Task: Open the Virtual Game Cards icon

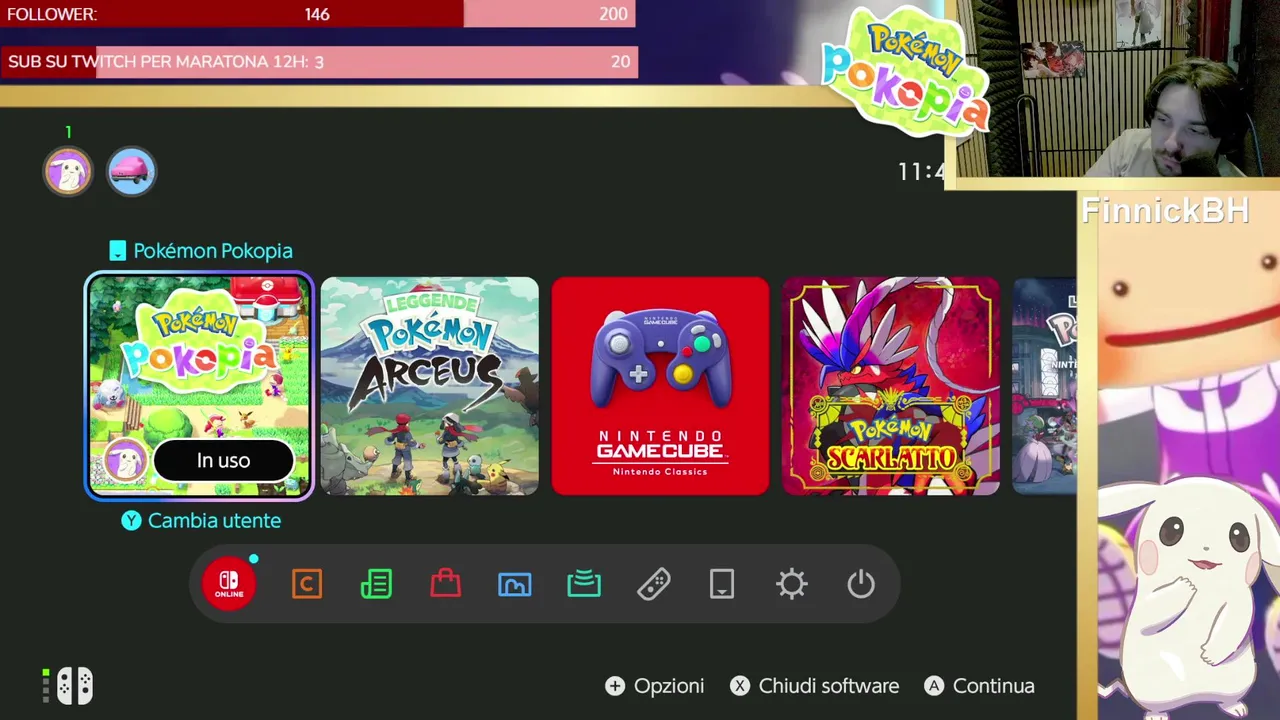Action: tap(722, 584)
